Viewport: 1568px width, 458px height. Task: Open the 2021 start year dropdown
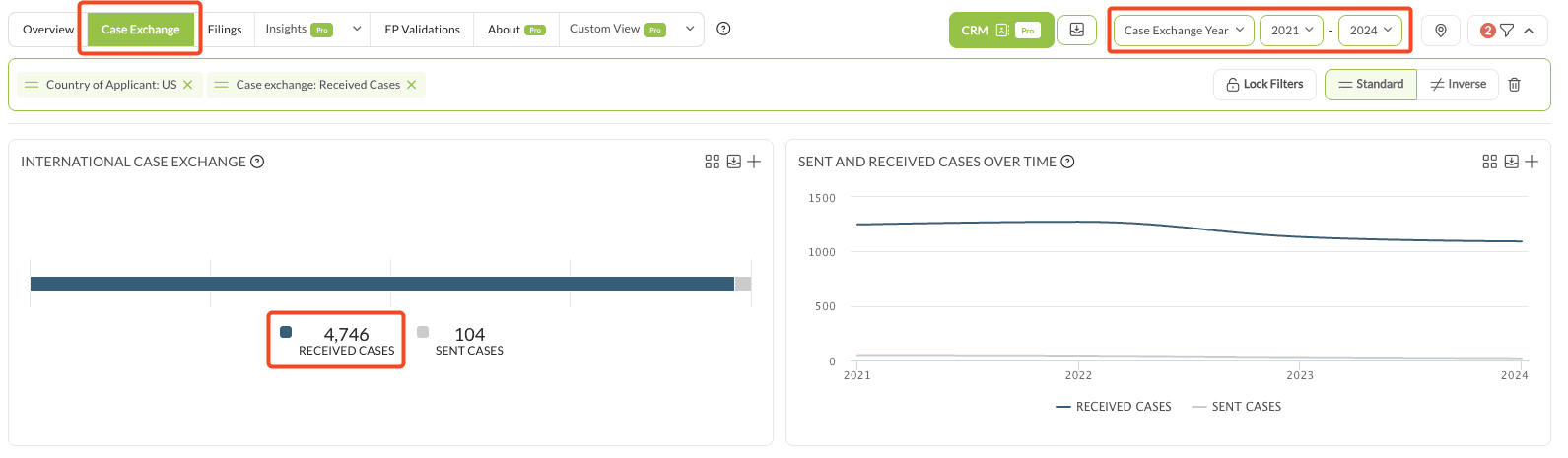[1291, 30]
